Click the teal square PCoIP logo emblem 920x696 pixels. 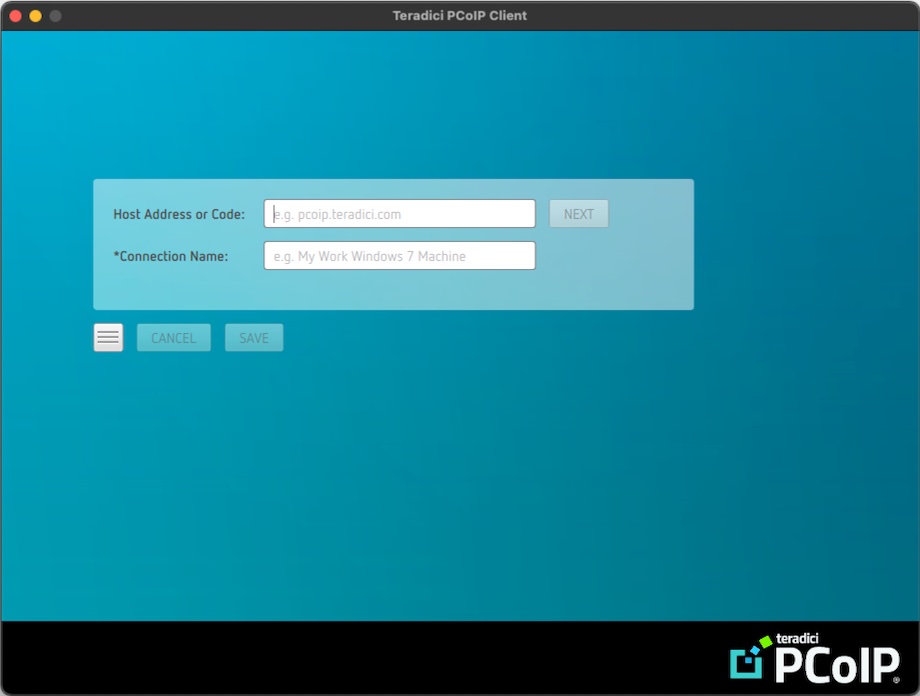[746, 662]
